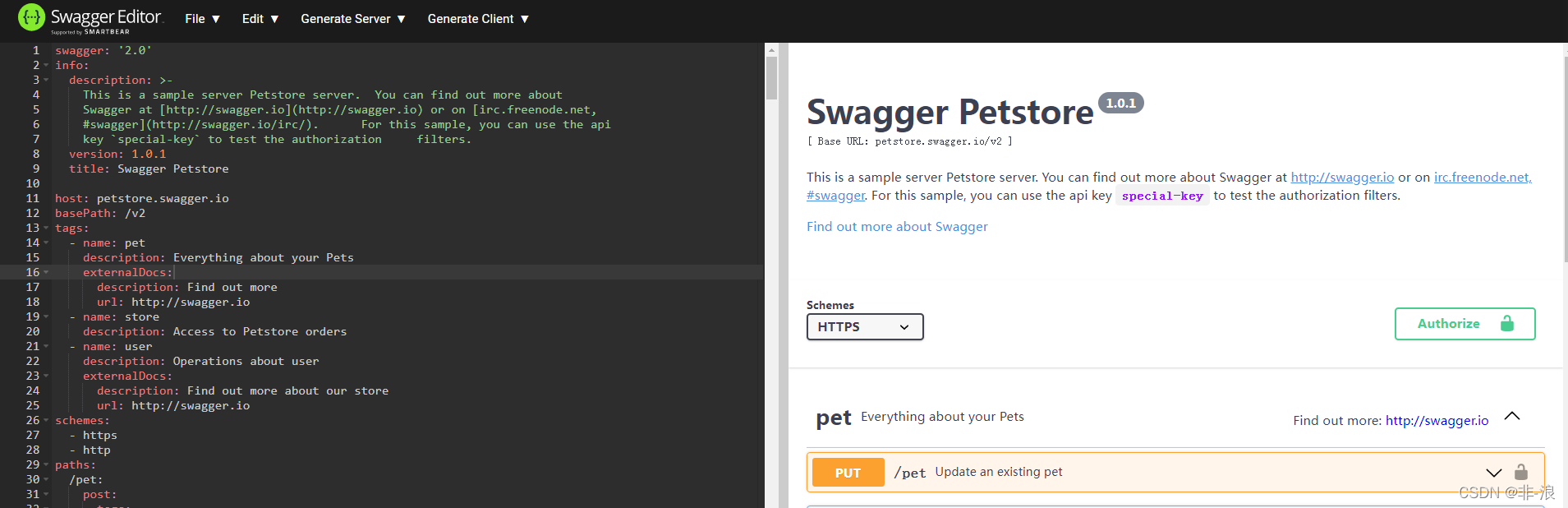Fold the description block at line 3

pos(46,80)
